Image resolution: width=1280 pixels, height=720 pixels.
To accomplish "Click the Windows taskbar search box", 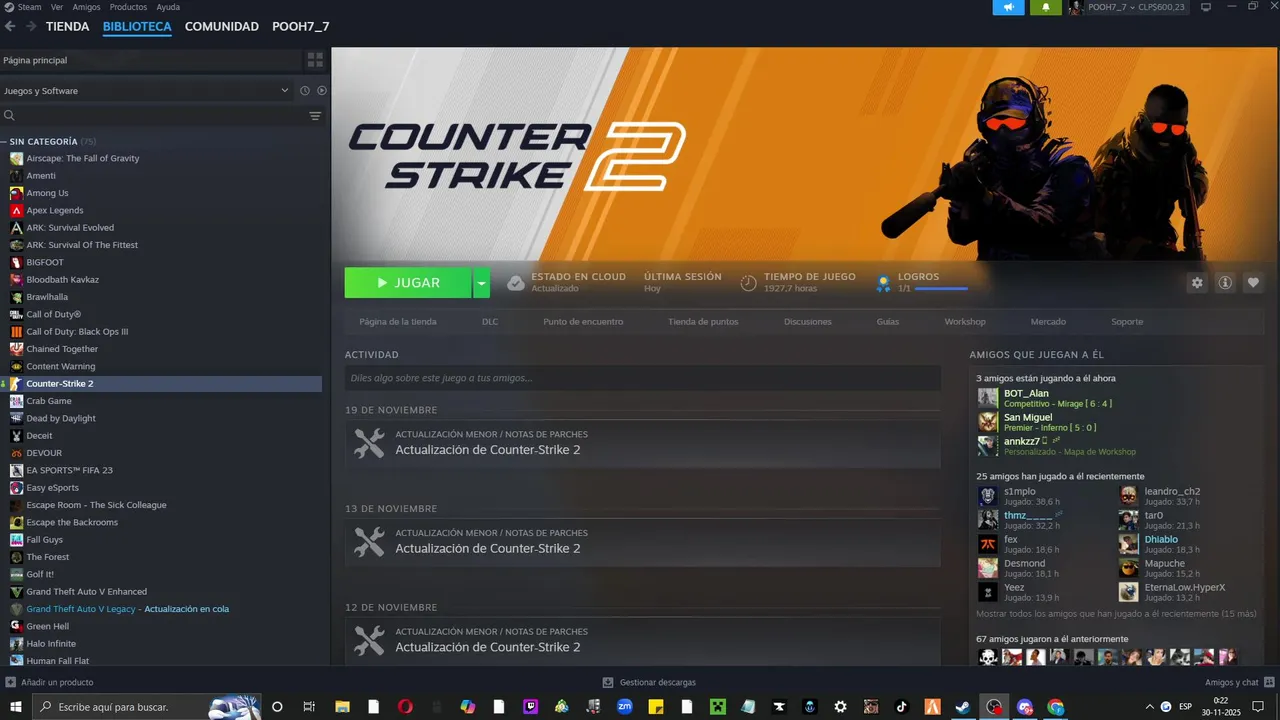I will 147,707.
